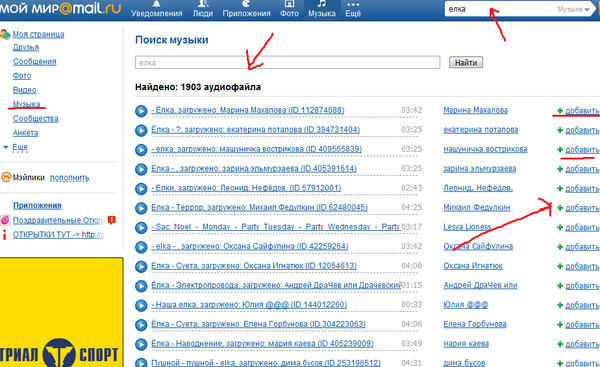Add екатерина потапова's track to playlist

coord(578,130)
